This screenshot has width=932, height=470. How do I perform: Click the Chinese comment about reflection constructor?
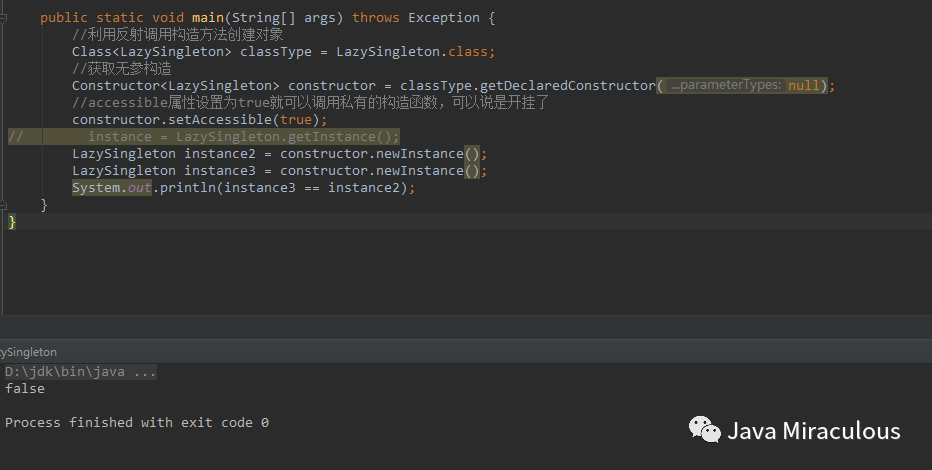click(178, 35)
